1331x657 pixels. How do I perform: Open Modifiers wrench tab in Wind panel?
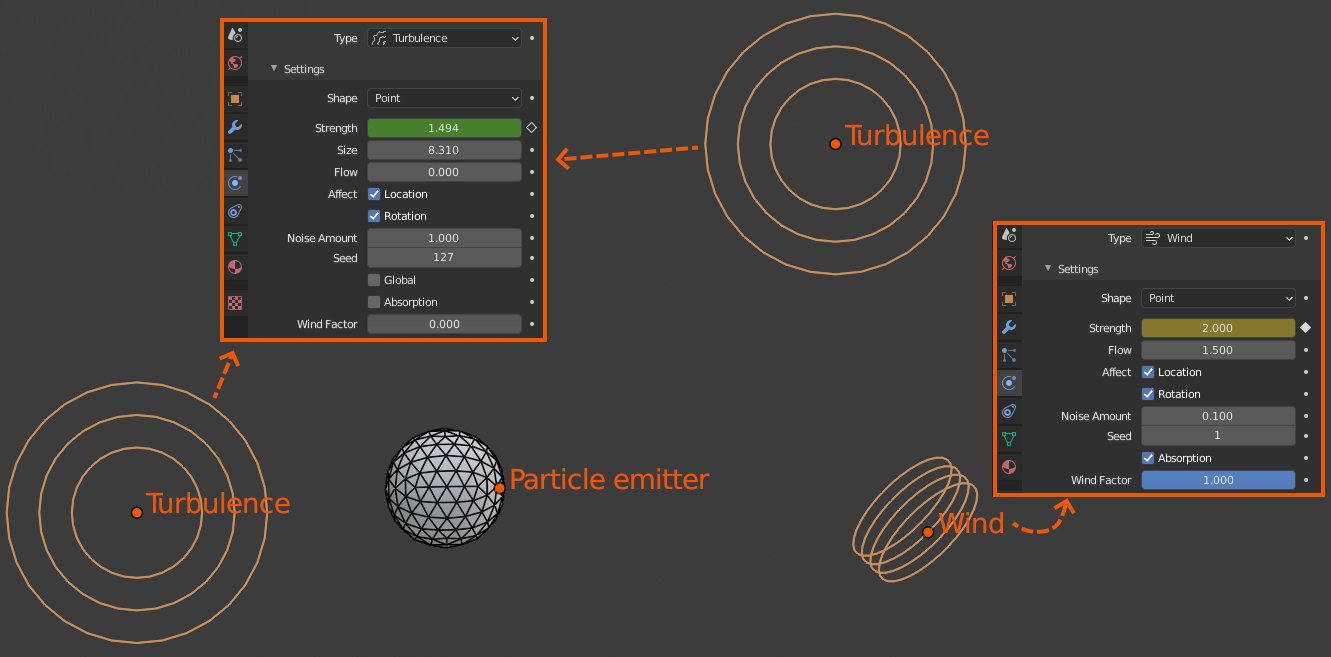pyautogui.click(x=1009, y=327)
